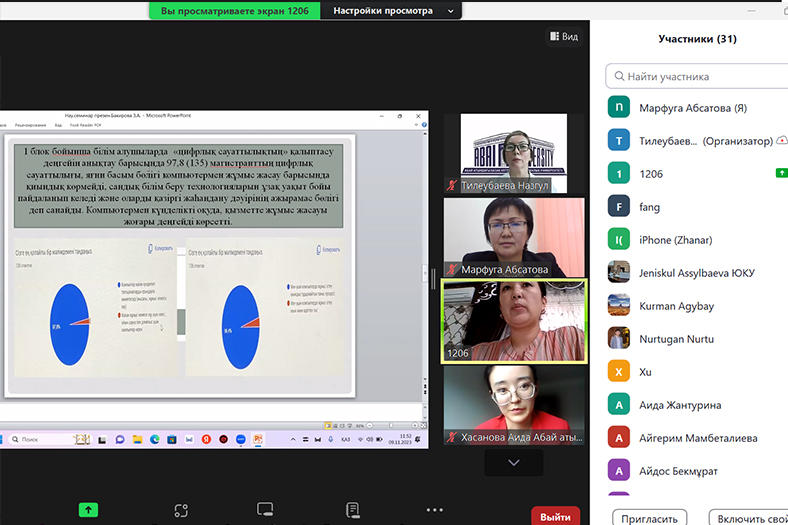Expand more video thumbnails with down chevron
The image size is (788, 525).
514,463
